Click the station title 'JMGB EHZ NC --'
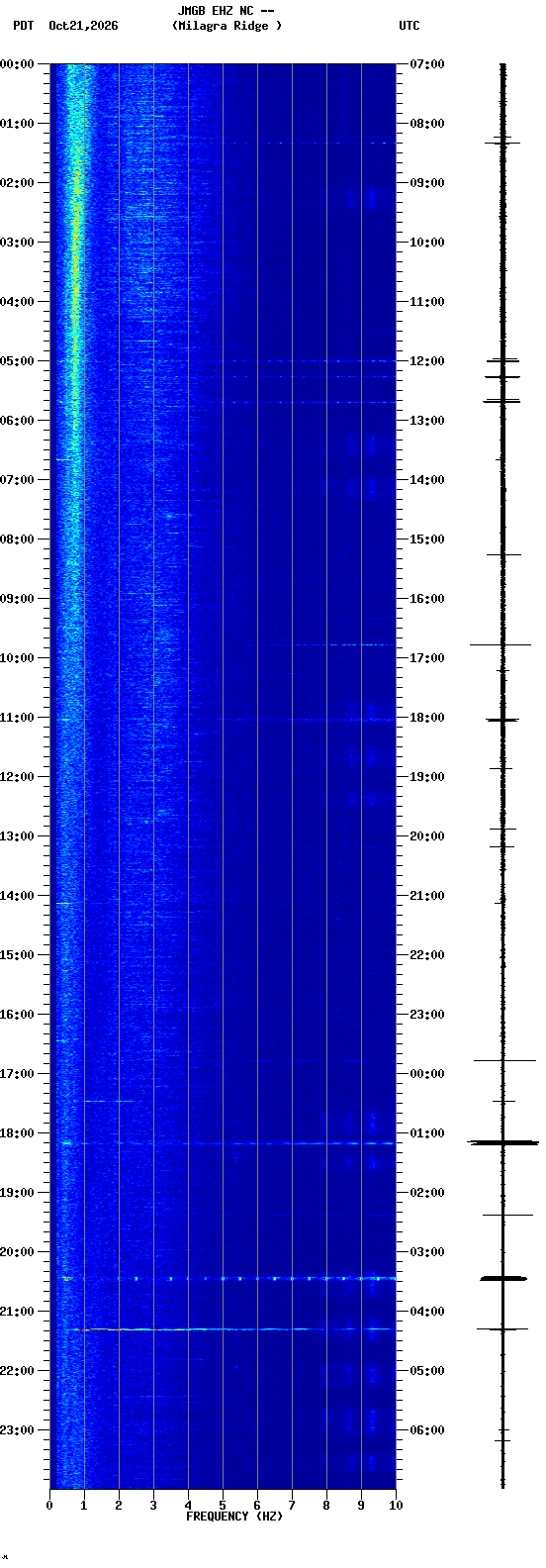The width and height of the screenshot is (546, 1568). click(226, 11)
